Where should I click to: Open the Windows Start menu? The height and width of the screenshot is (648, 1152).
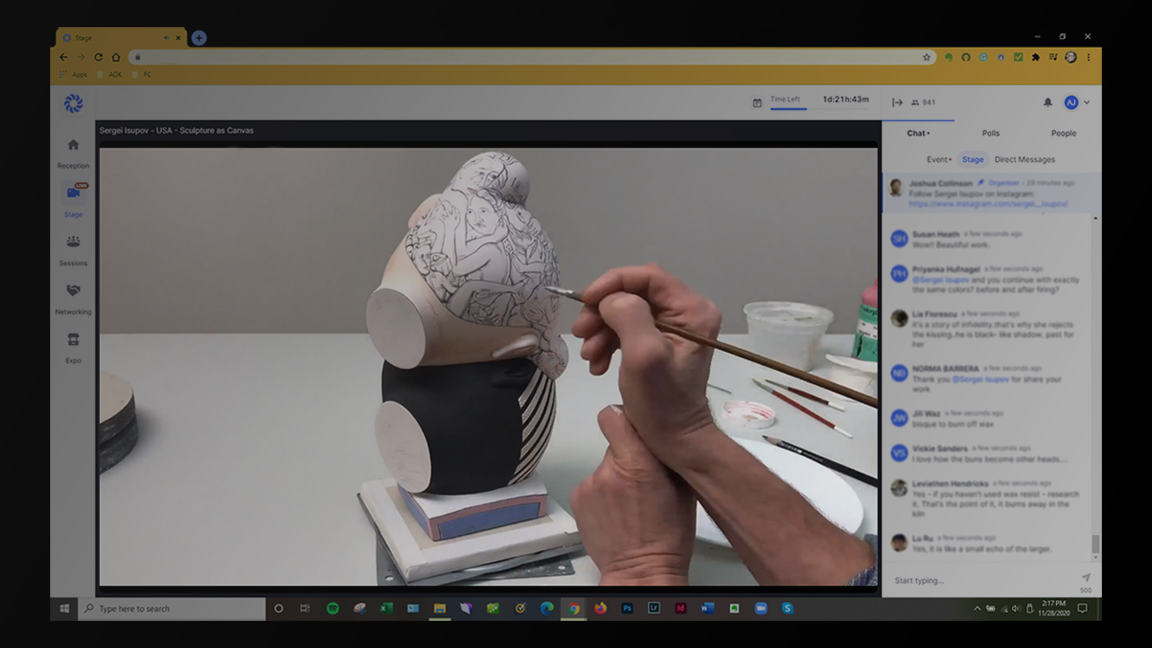coord(65,608)
